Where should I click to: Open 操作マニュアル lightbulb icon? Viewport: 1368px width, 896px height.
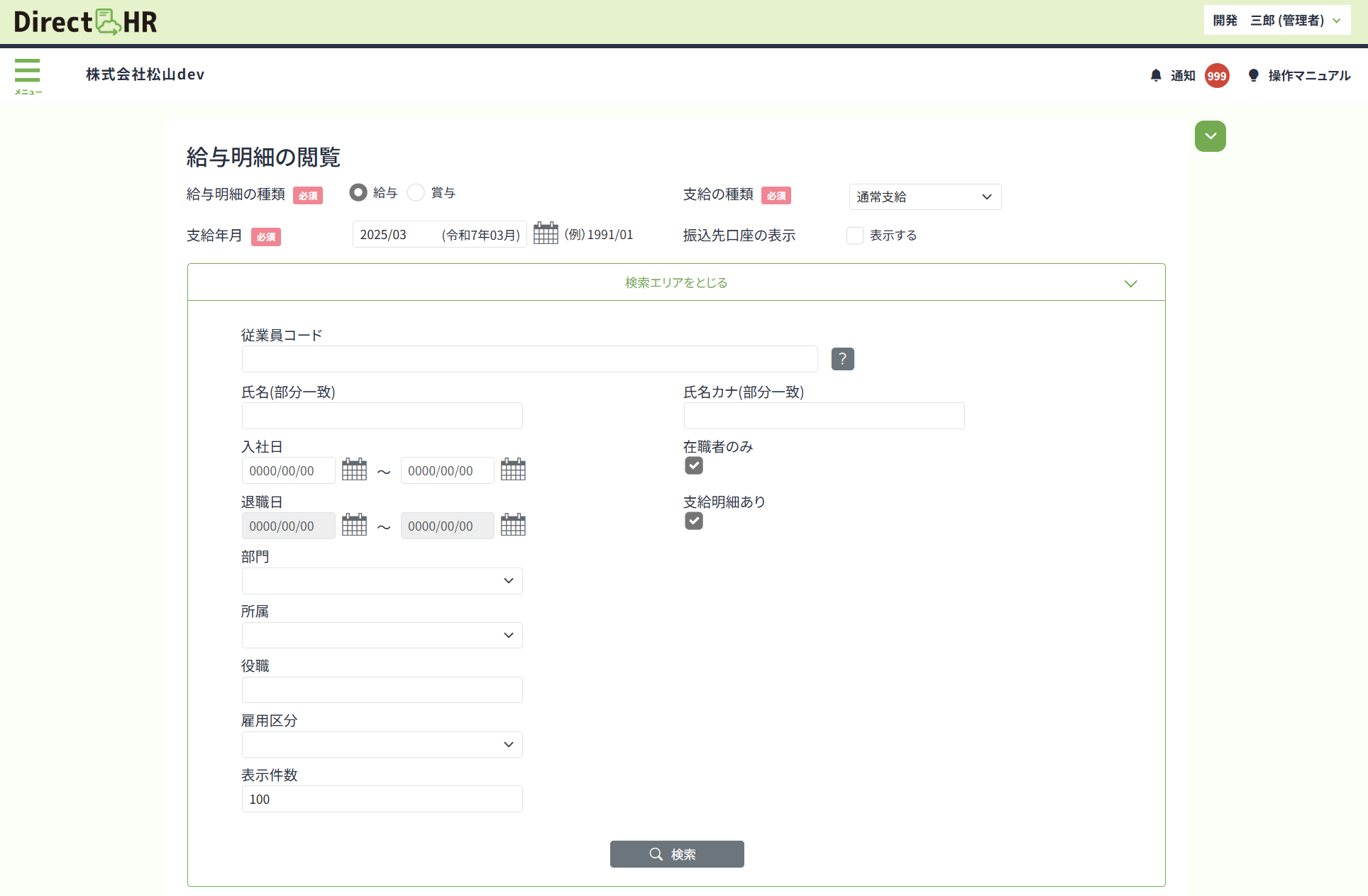pyautogui.click(x=1254, y=75)
